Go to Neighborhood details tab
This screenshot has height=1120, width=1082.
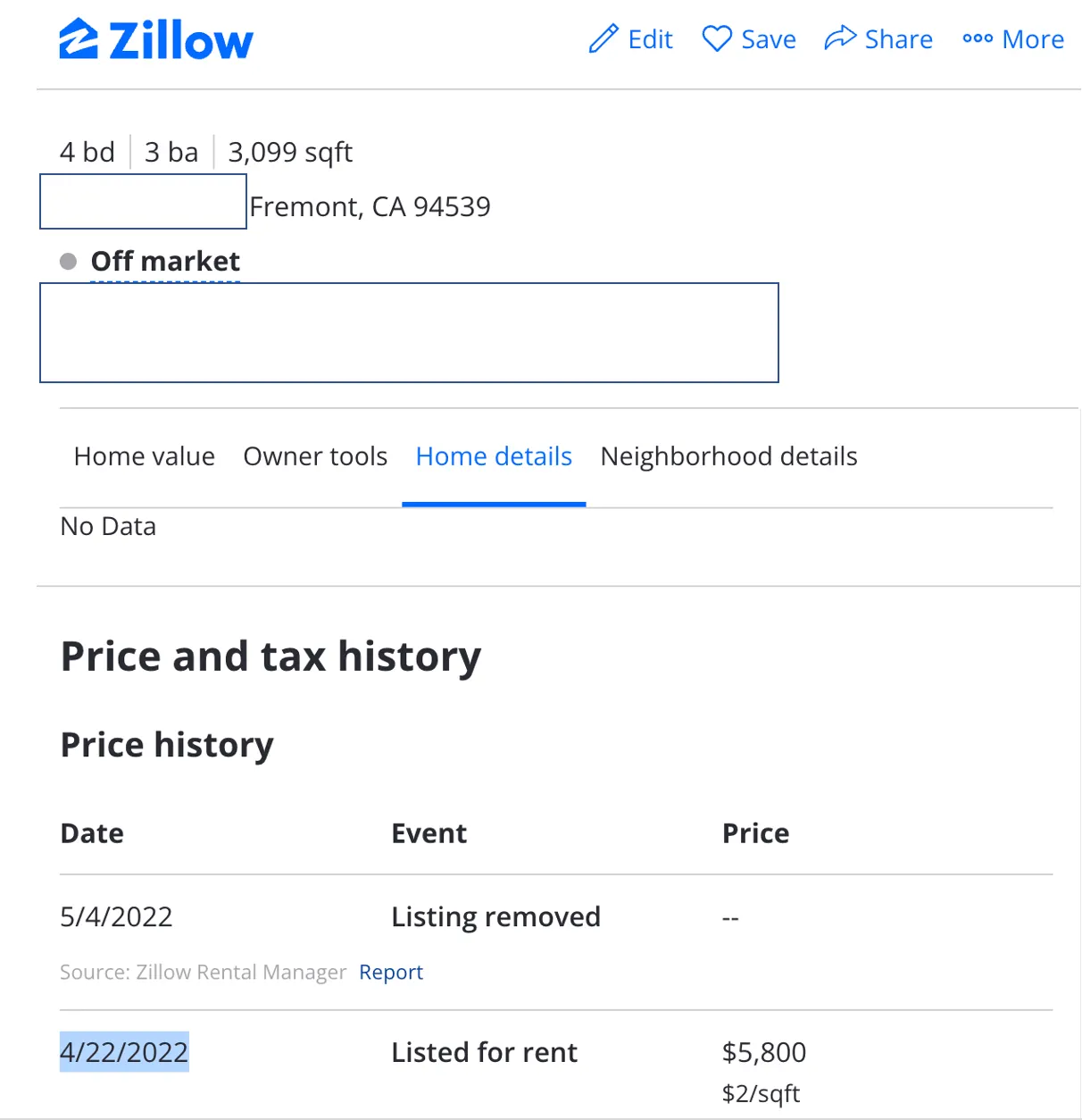coord(728,456)
